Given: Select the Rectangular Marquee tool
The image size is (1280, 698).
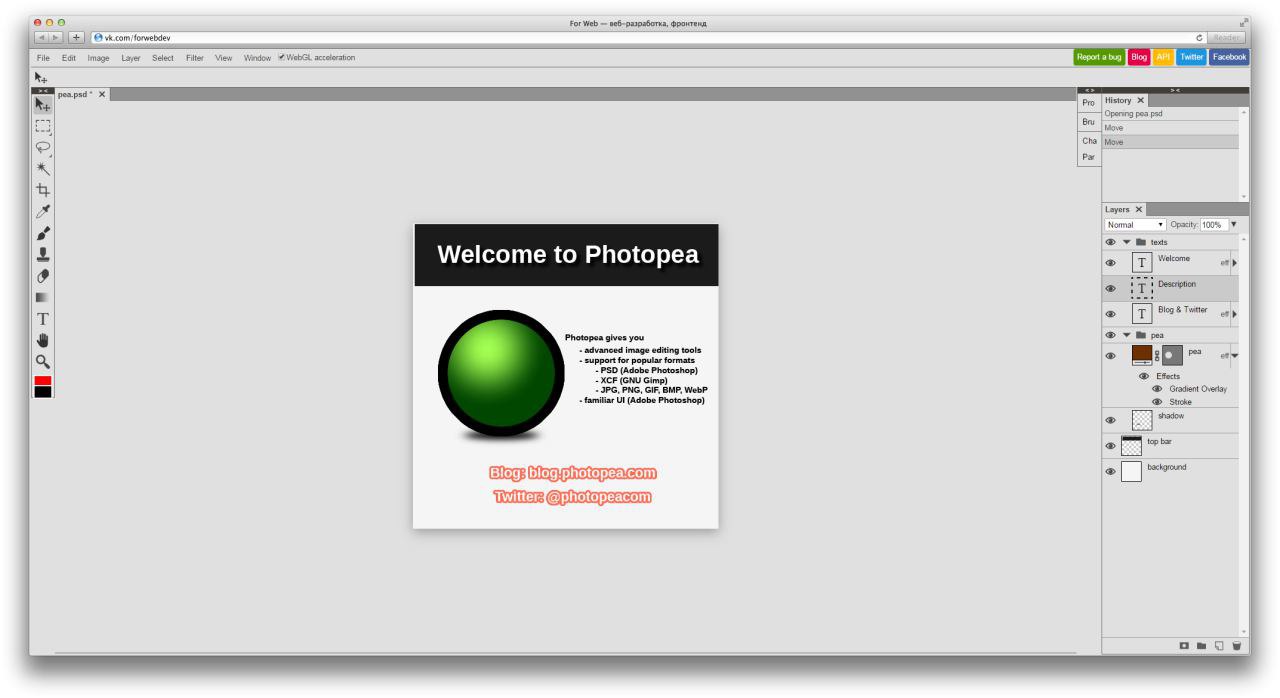Looking at the screenshot, I should (x=43, y=126).
